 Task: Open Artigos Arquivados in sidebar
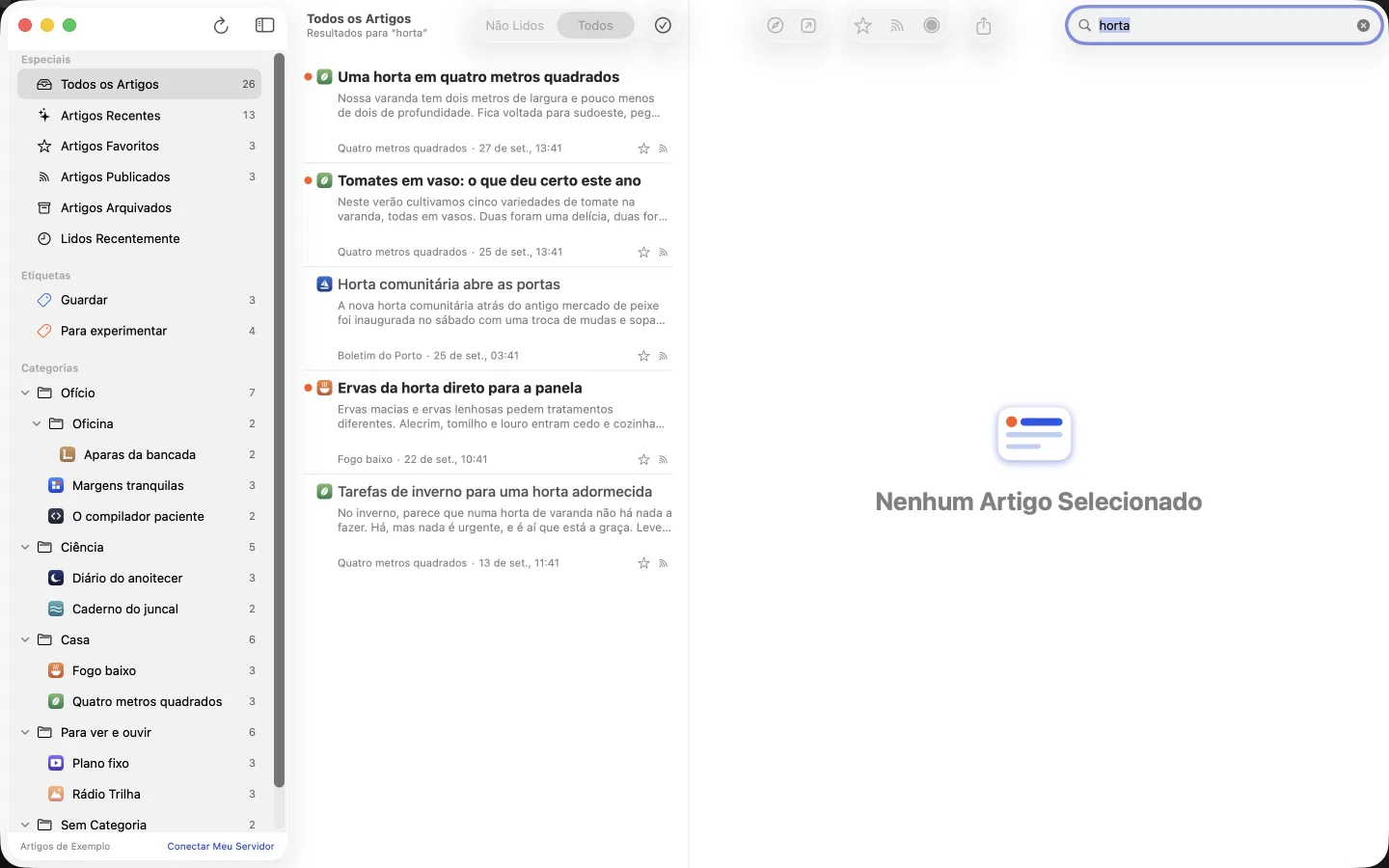pos(140,208)
